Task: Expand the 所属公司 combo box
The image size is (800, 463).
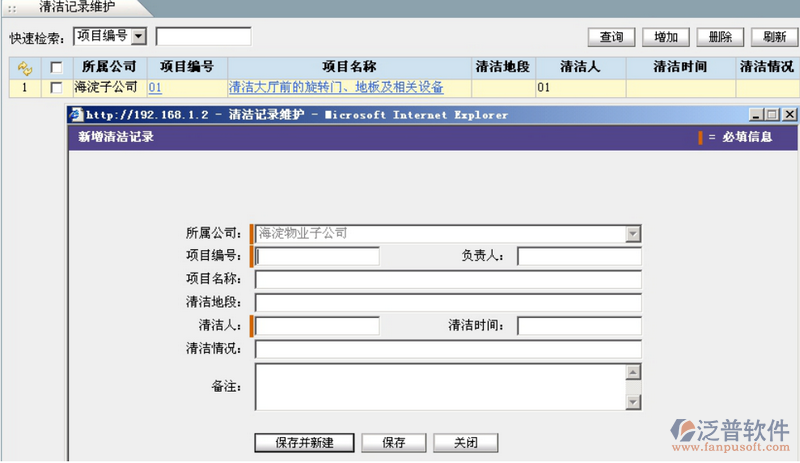Action: tap(632, 234)
